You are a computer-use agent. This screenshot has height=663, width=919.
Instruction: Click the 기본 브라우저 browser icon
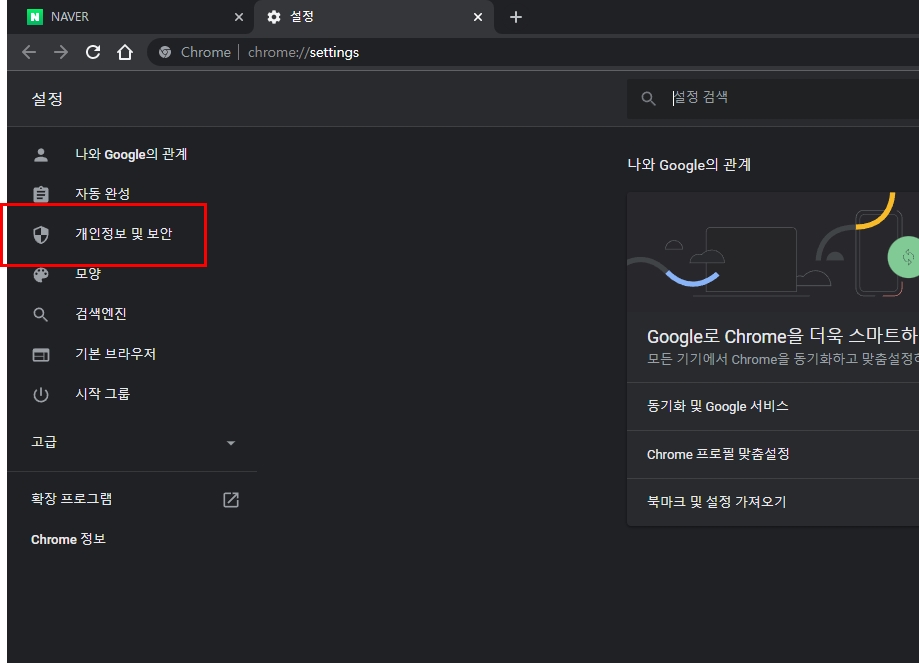pos(41,354)
